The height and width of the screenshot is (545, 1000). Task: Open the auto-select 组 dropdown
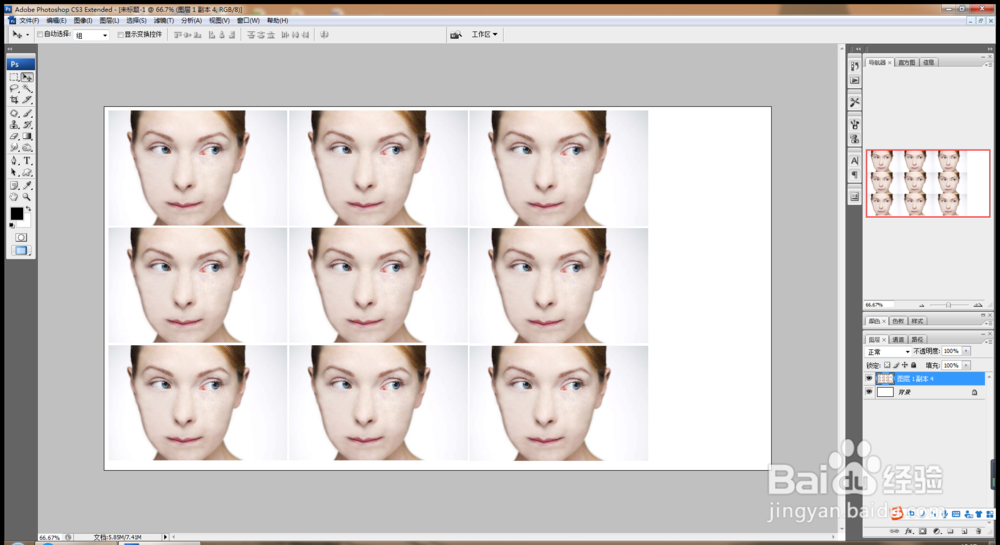click(x=92, y=35)
